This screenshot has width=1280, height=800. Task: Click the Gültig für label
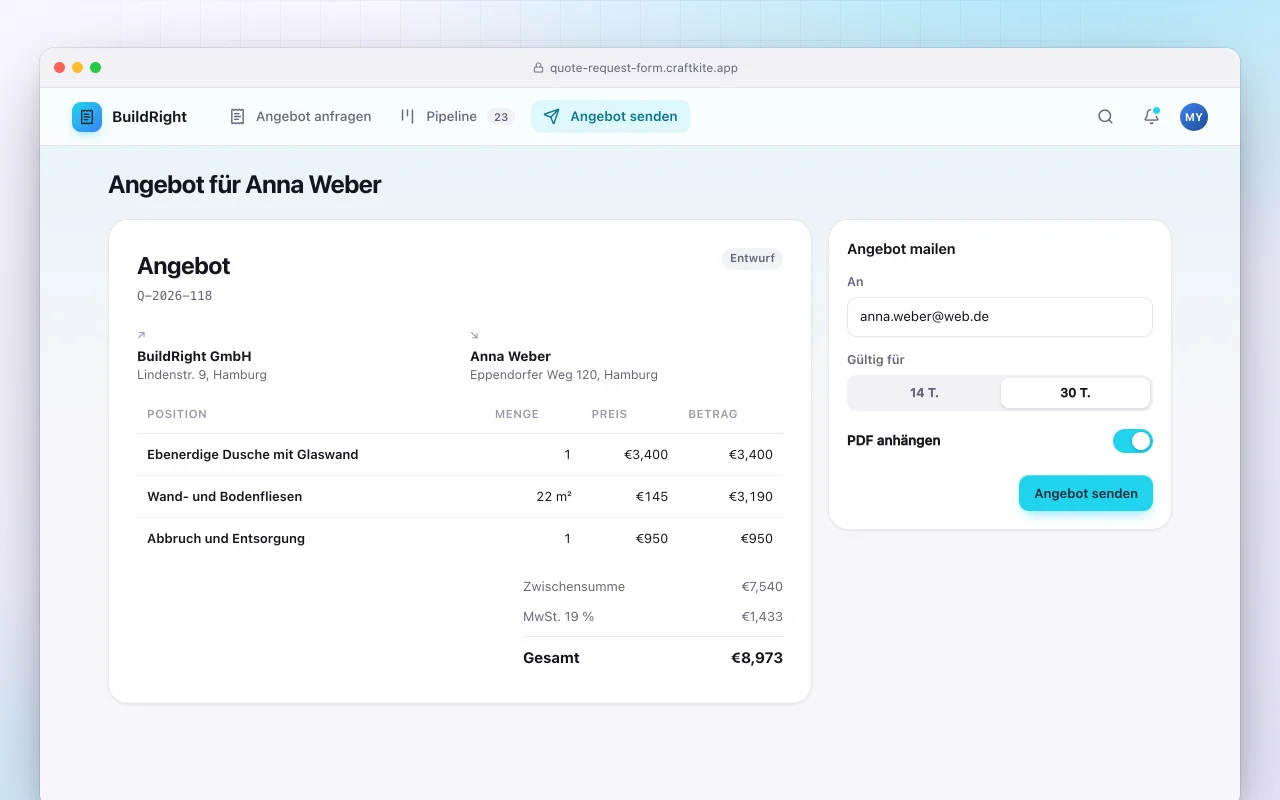coord(876,360)
